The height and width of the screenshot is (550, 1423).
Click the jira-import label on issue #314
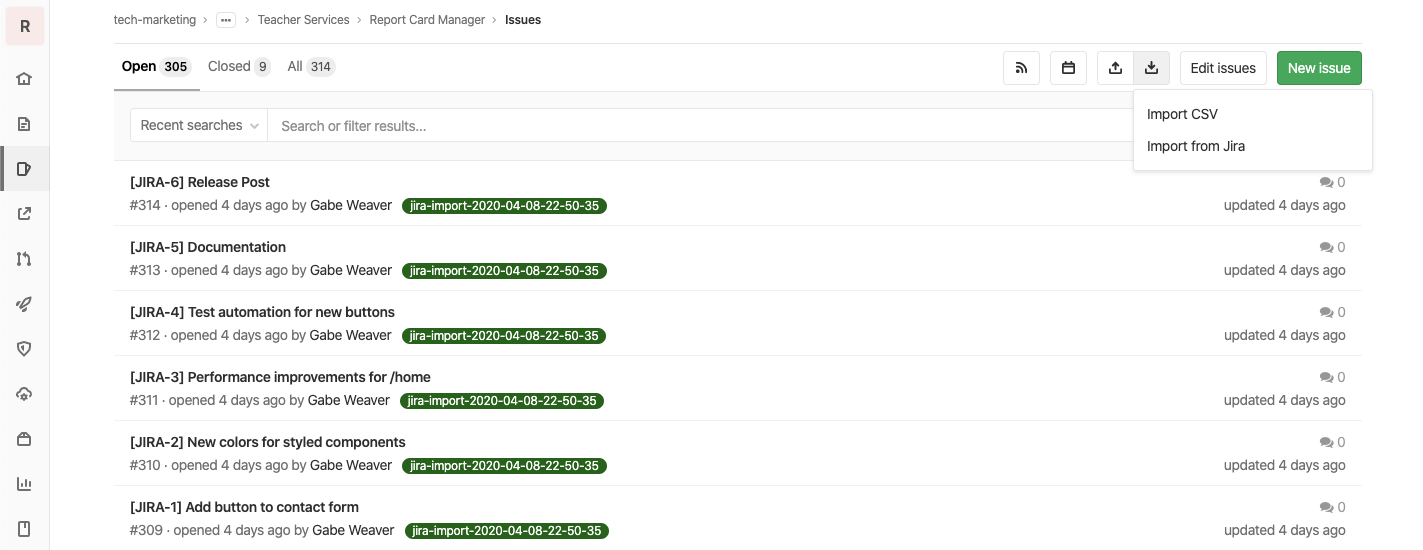point(504,206)
